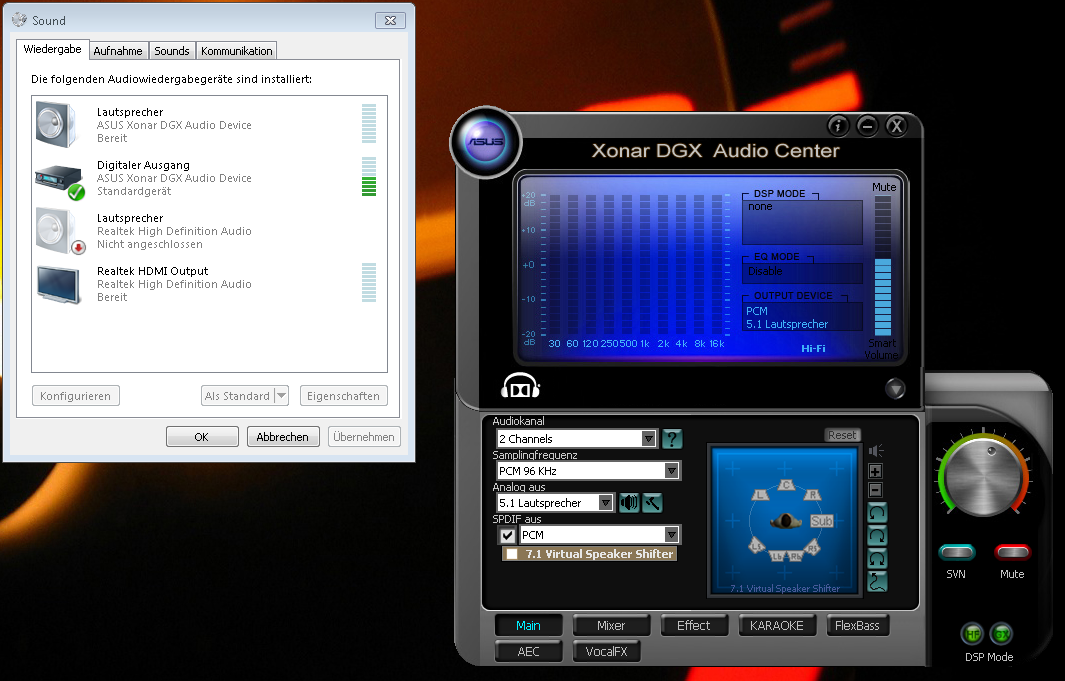Click the Eigenschaften button

click(343, 396)
